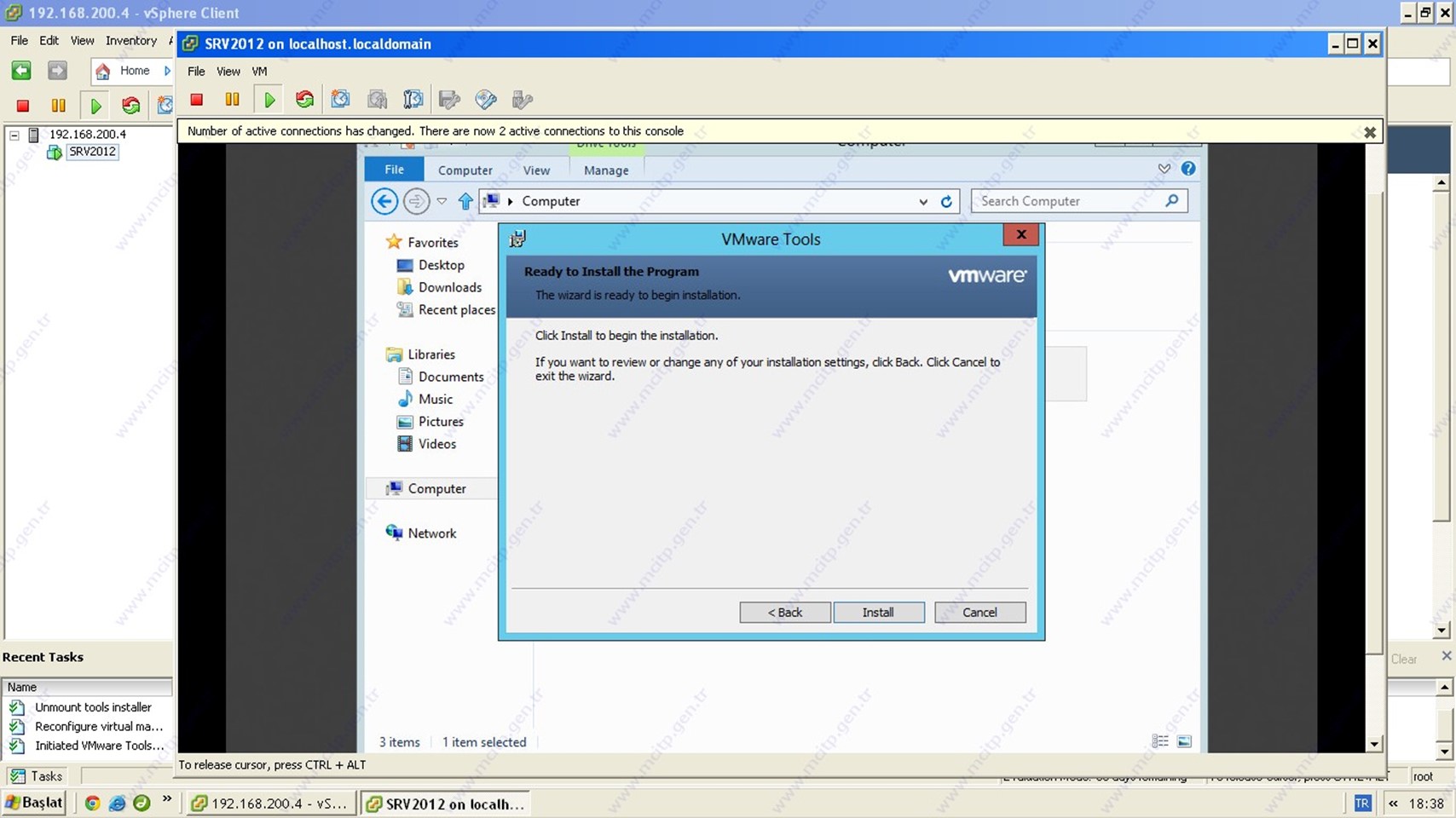Click Cancel in VMware Tools wizard

click(x=979, y=613)
